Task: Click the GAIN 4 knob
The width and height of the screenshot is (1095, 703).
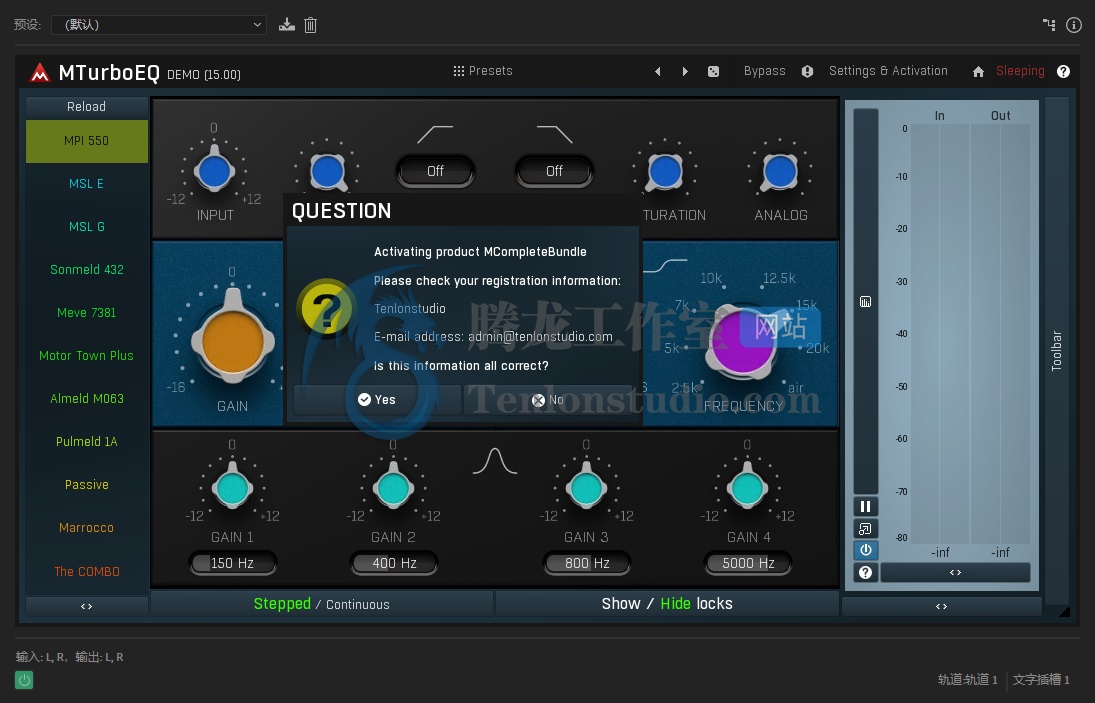Action: coord(747,488)
